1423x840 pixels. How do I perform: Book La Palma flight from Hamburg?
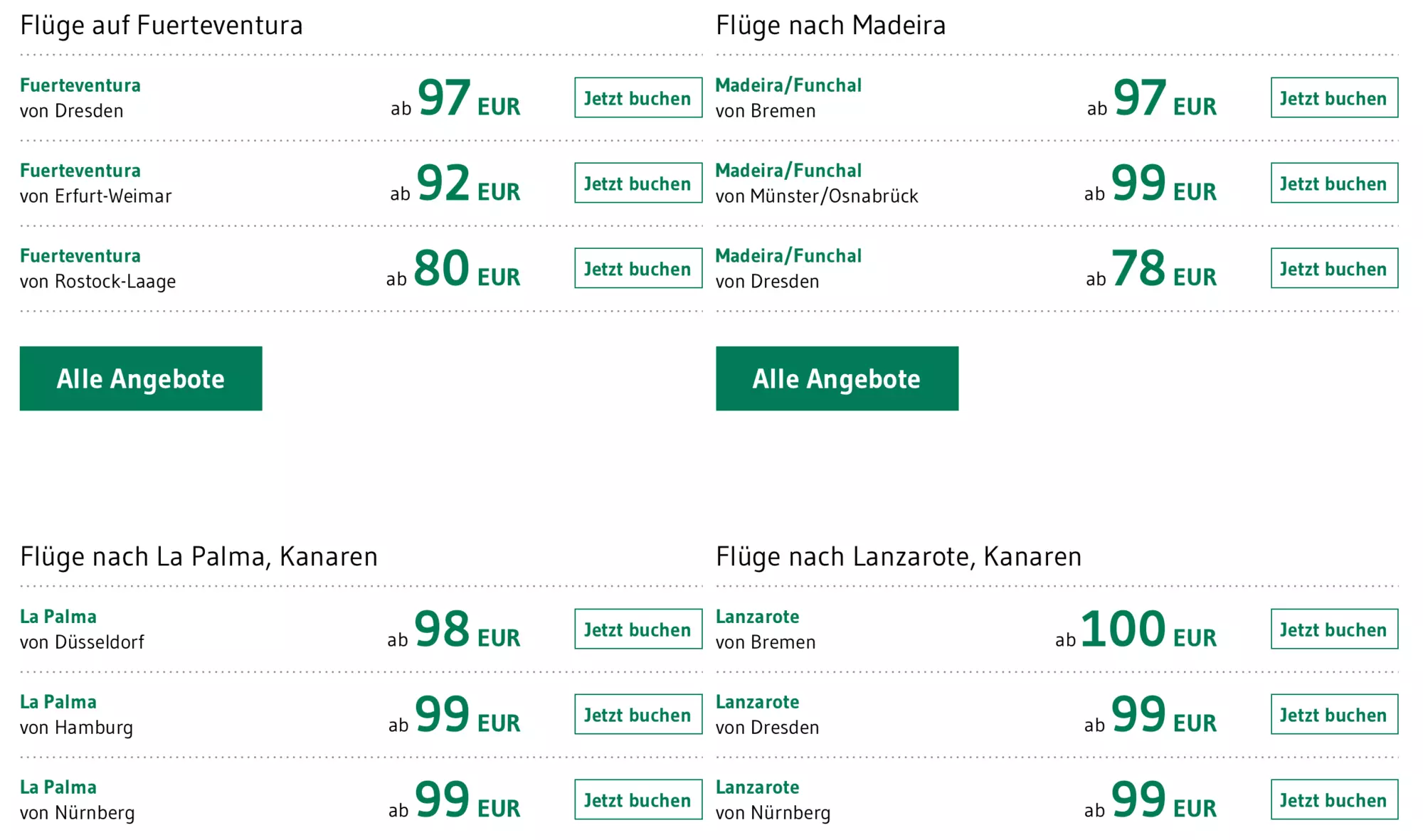638,715
